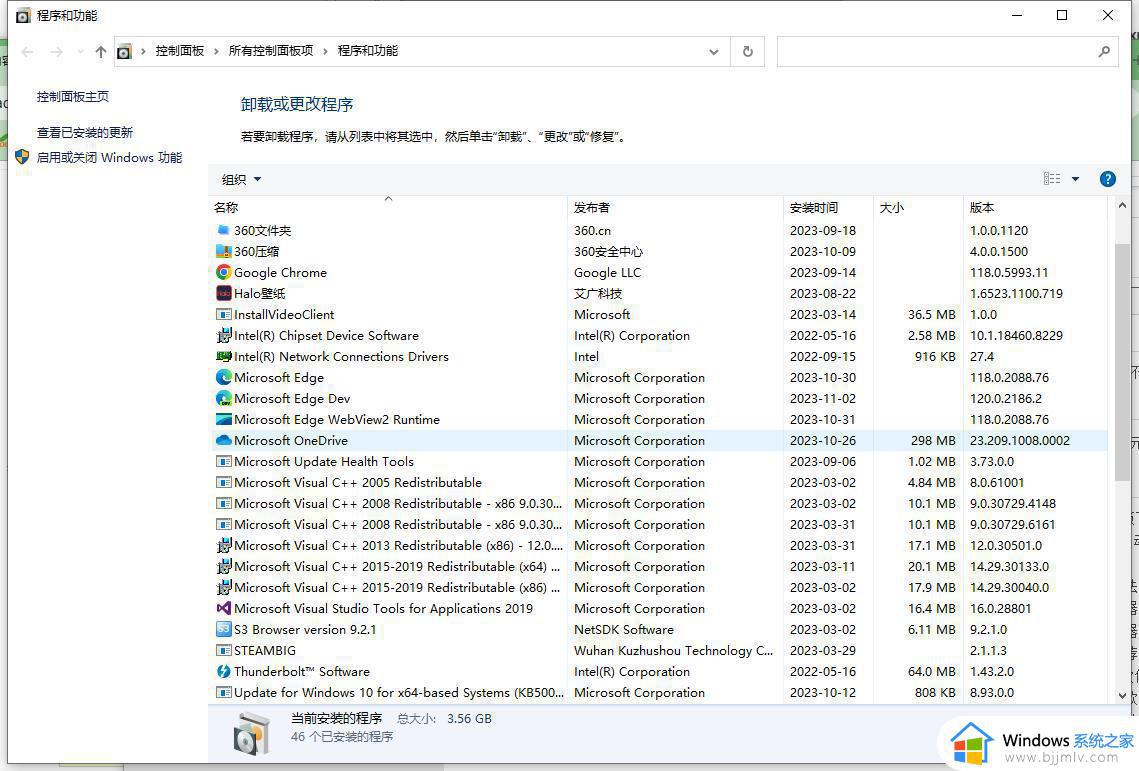The width and height of the screenshot is (1139, 771).
Task: Click the Microsoft Edge Dev icon
Action: 224,399
